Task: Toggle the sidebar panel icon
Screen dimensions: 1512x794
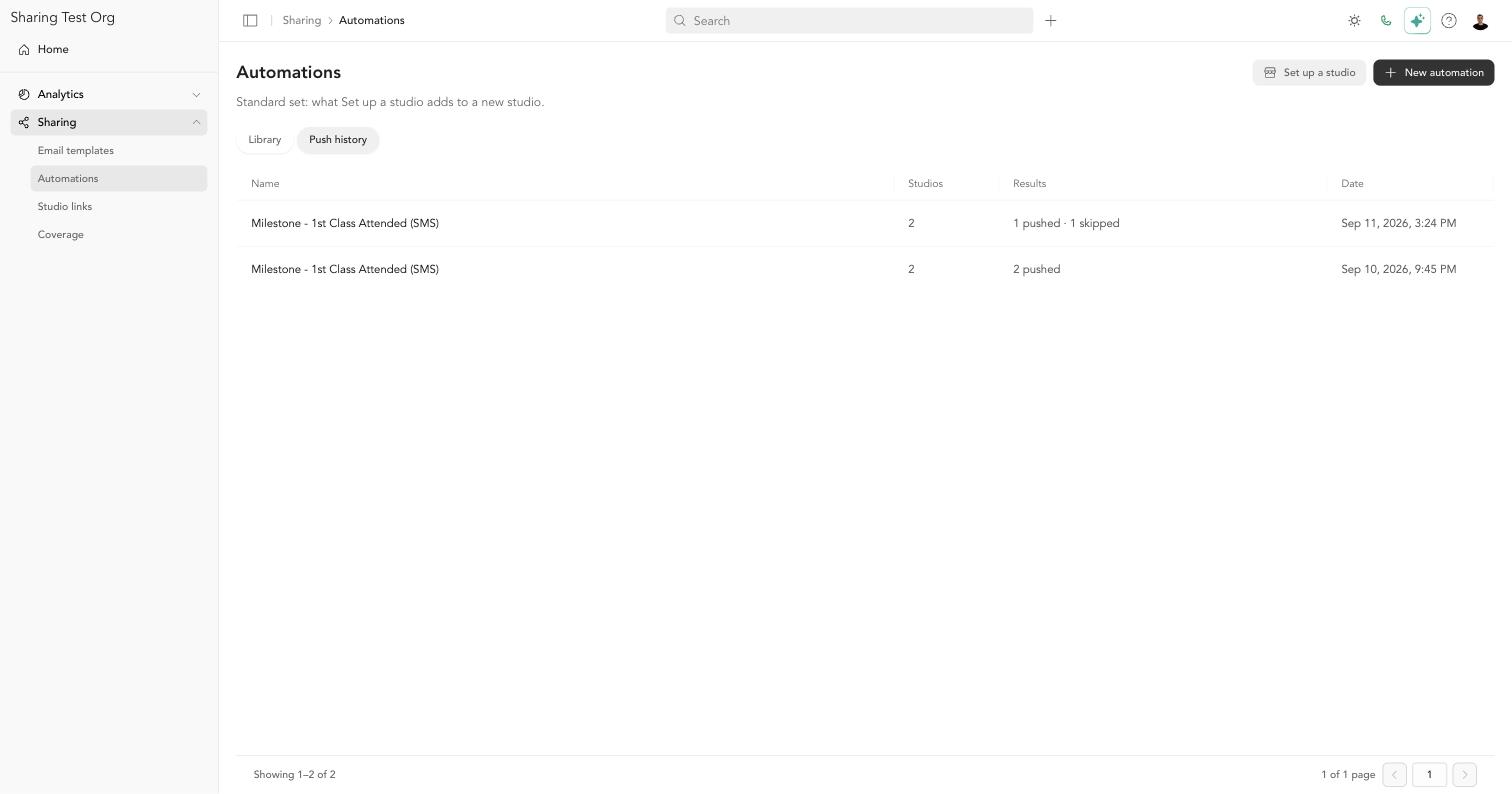Action: point(250,20)
